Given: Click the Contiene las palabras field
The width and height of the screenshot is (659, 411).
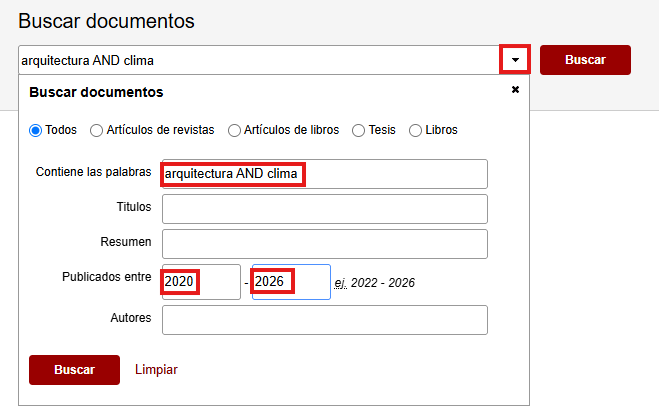Looking at the screenshot, I should (x=325, y=174).
